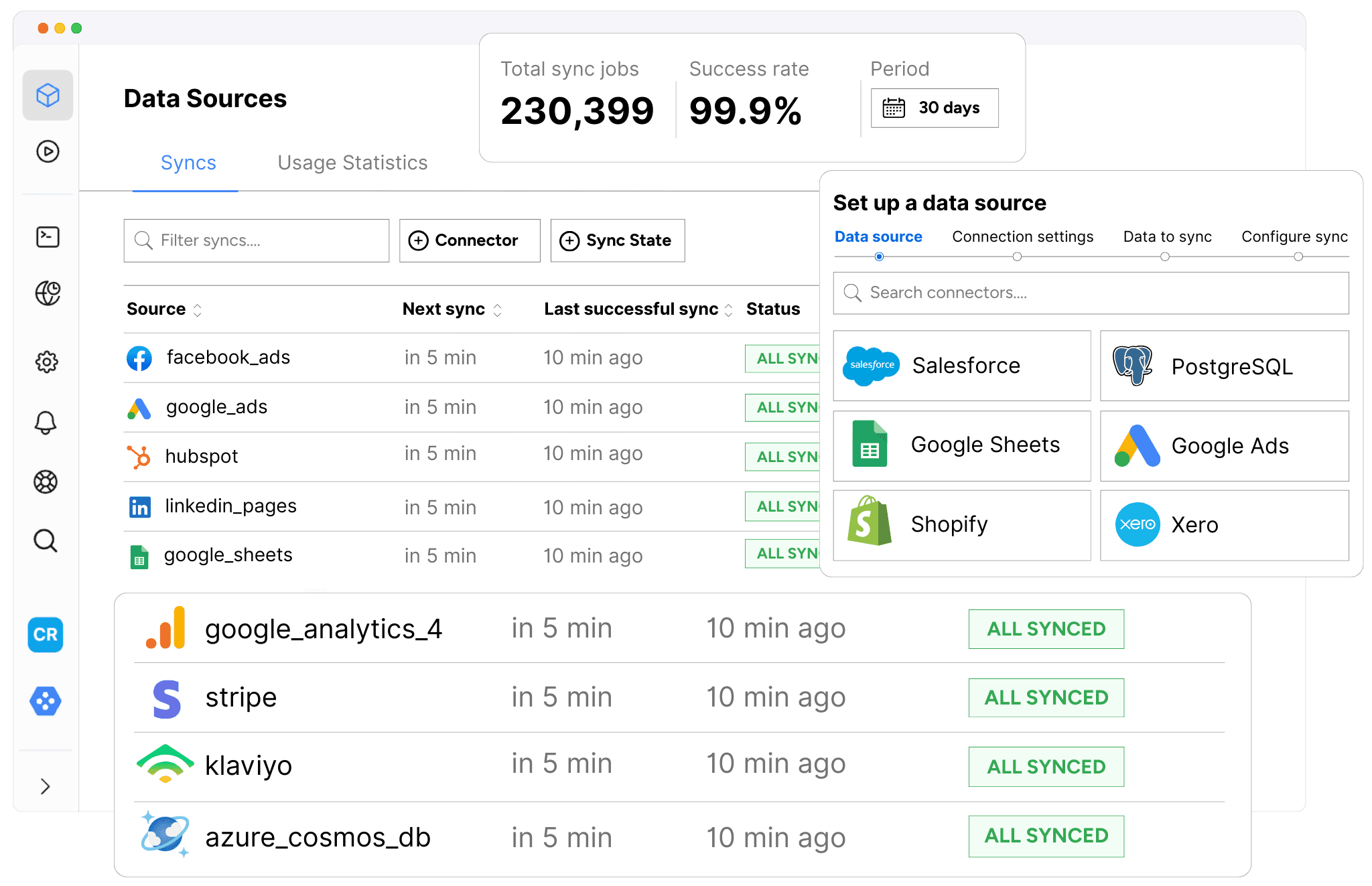Image resolution: width=1372 pixels, height=886 pixels.
Task: Select the Connection settings step indicator
Action: pos(1018,256)
